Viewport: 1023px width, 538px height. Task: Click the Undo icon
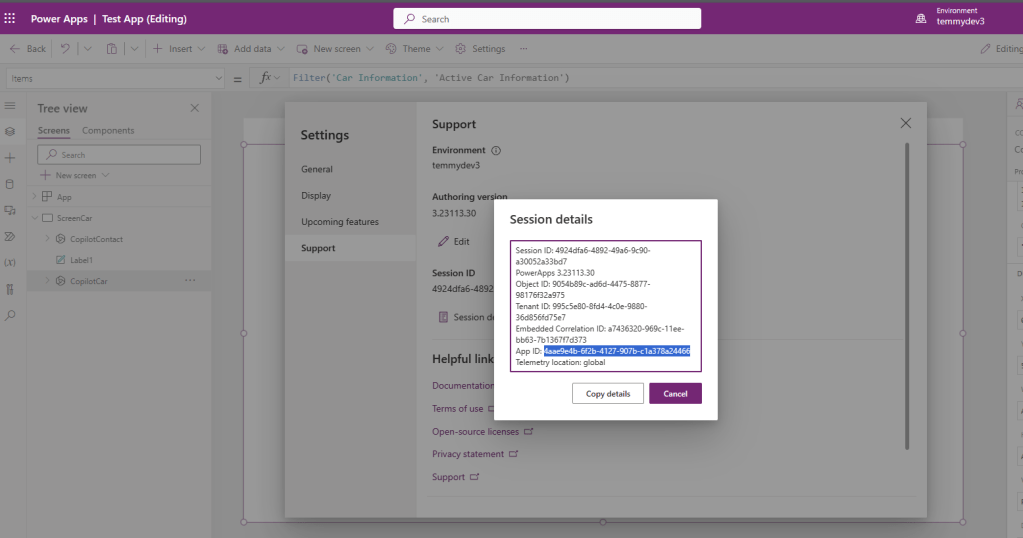pos(65,49)
